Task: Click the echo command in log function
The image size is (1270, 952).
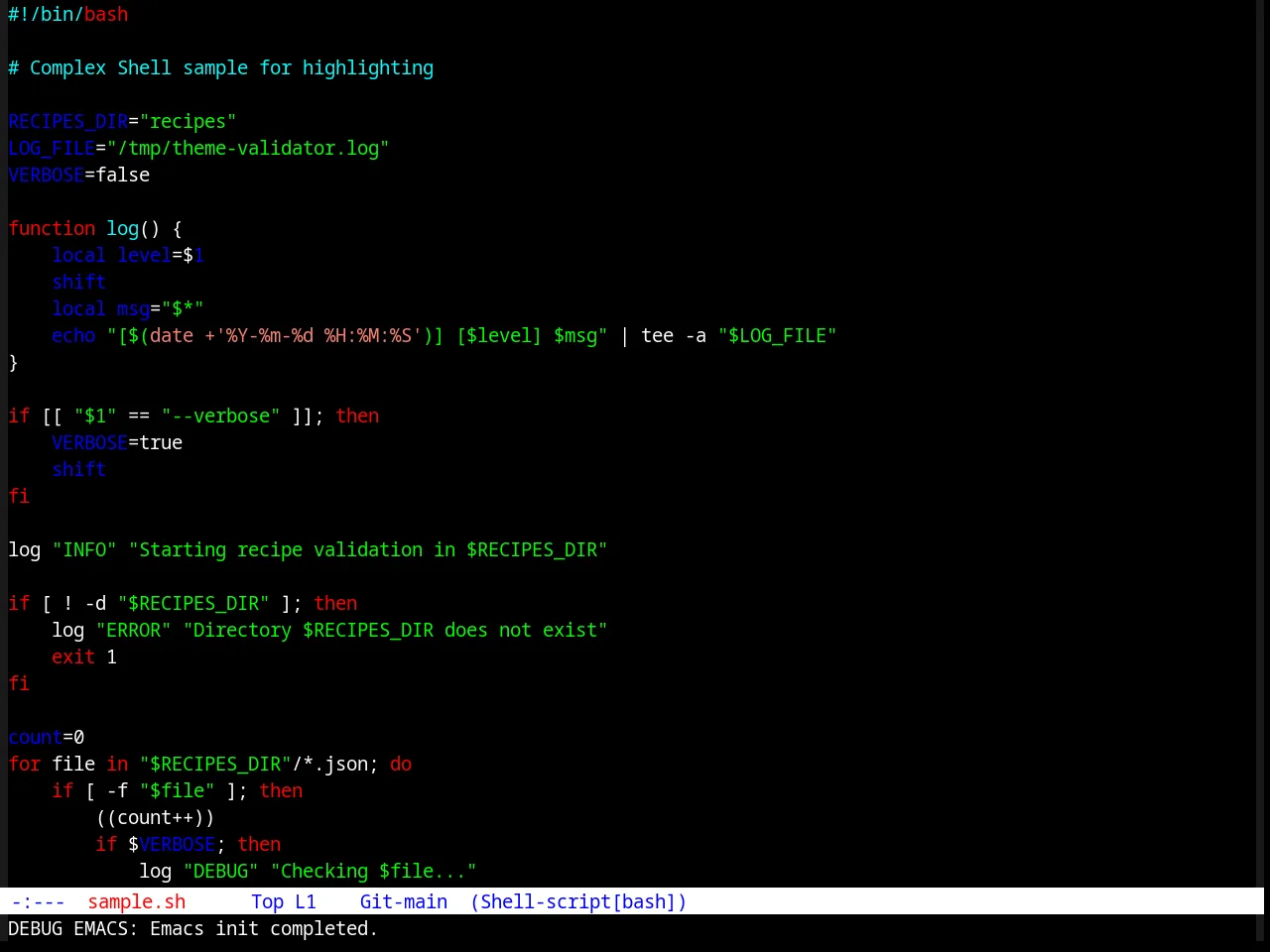Action: [73, 335]
